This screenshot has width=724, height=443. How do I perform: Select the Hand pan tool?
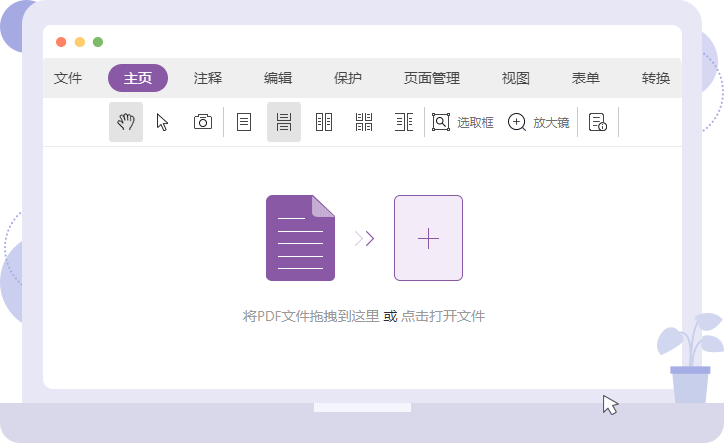[x=126, y=122]
